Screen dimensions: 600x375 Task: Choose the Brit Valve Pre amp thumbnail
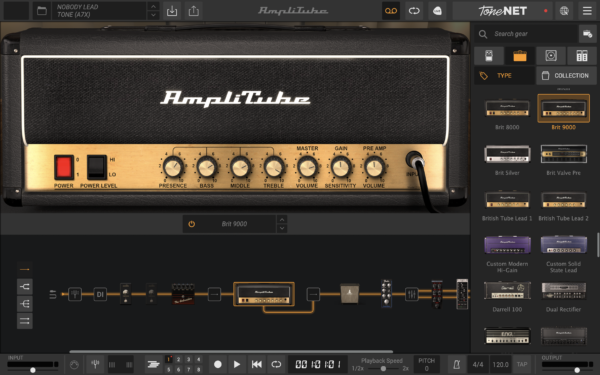pos(563,154)
